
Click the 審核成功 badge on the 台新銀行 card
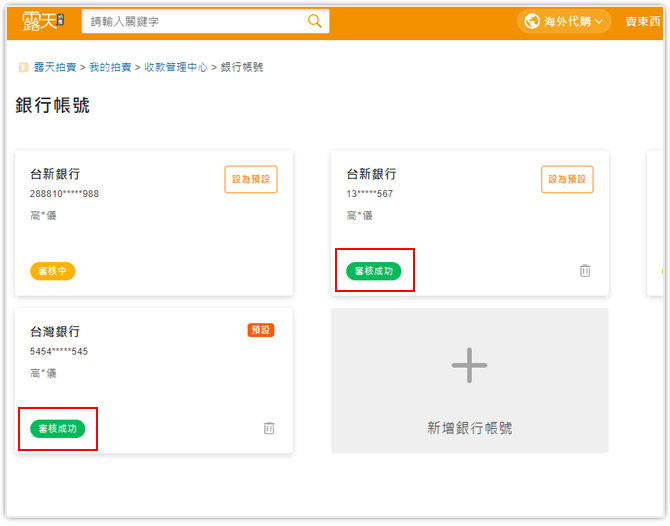373,271
